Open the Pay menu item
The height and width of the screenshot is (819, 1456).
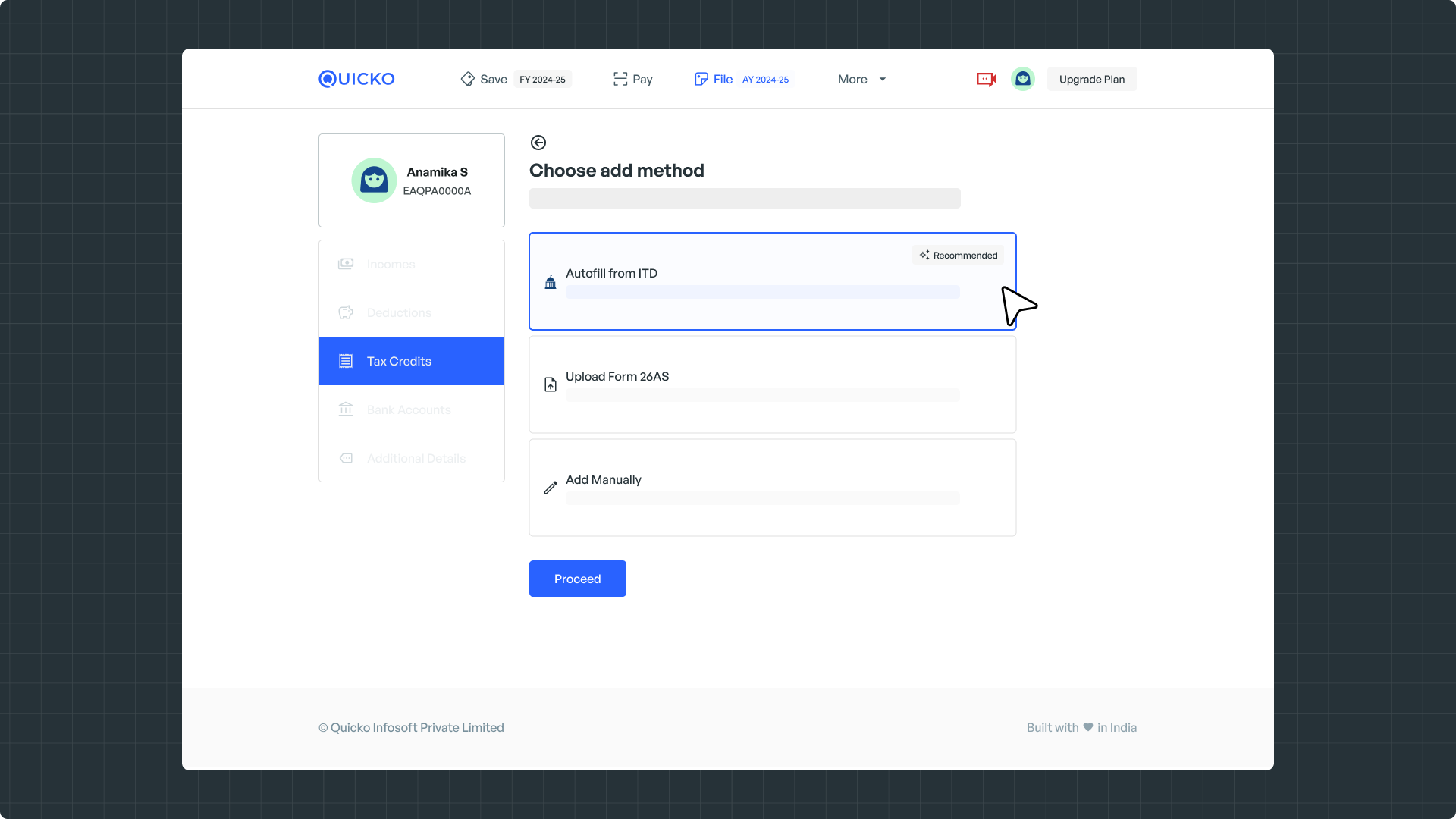tap(642, 79)
